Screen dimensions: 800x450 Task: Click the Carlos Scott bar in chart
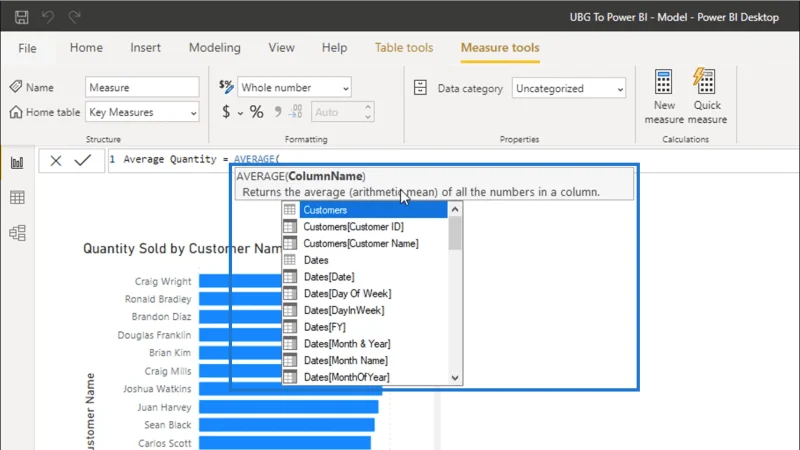(285, 443)
